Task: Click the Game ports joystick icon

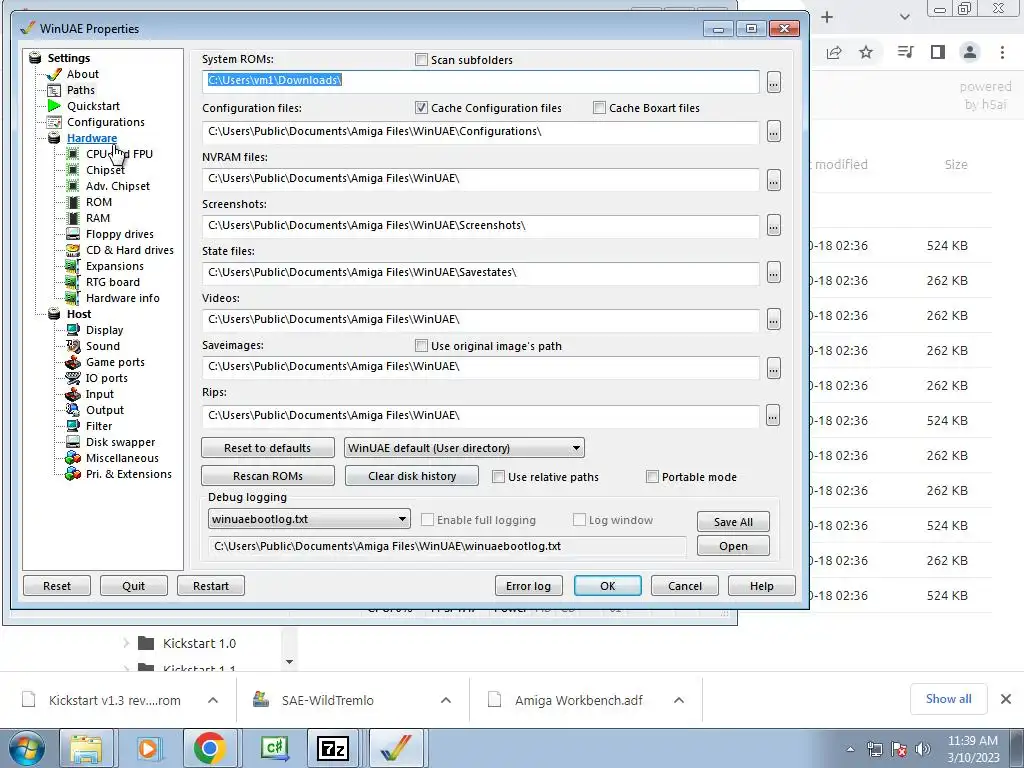Action: click(73, 362)
